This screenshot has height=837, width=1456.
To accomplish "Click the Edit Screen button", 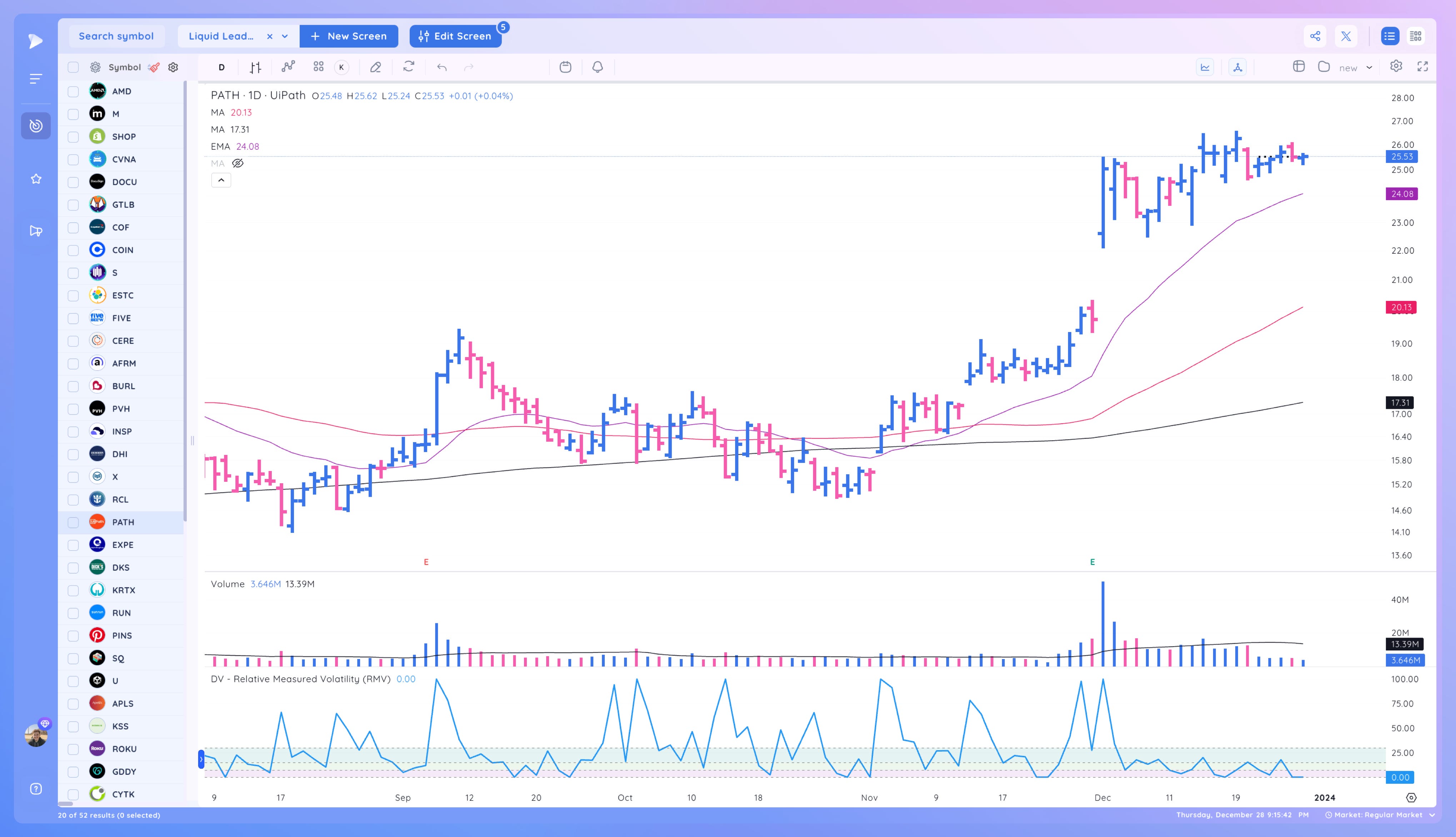I will click(x=455, y=36).
